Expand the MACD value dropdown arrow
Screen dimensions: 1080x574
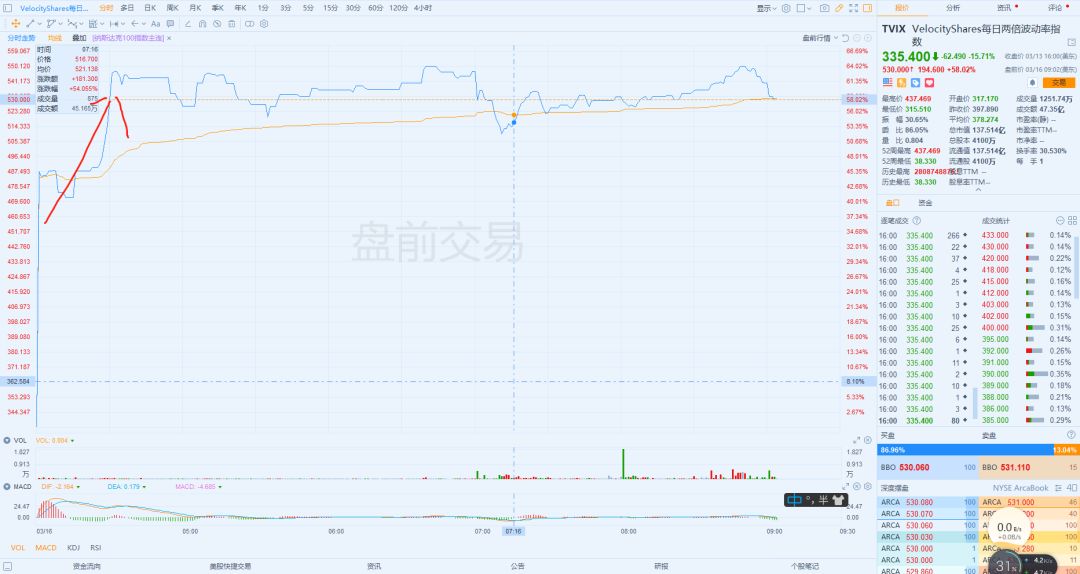point(220,486)
